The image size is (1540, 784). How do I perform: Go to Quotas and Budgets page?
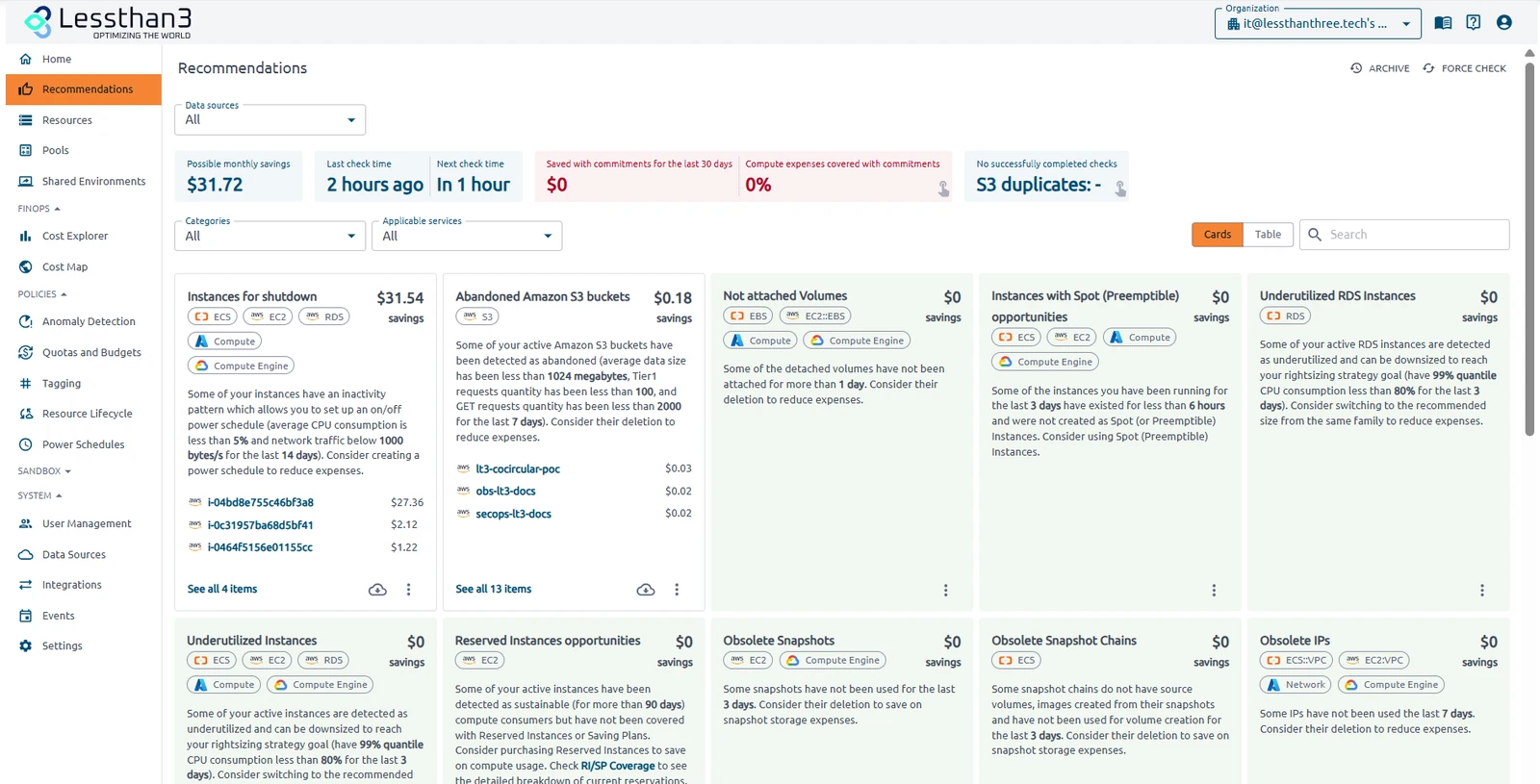click(84, 352)
